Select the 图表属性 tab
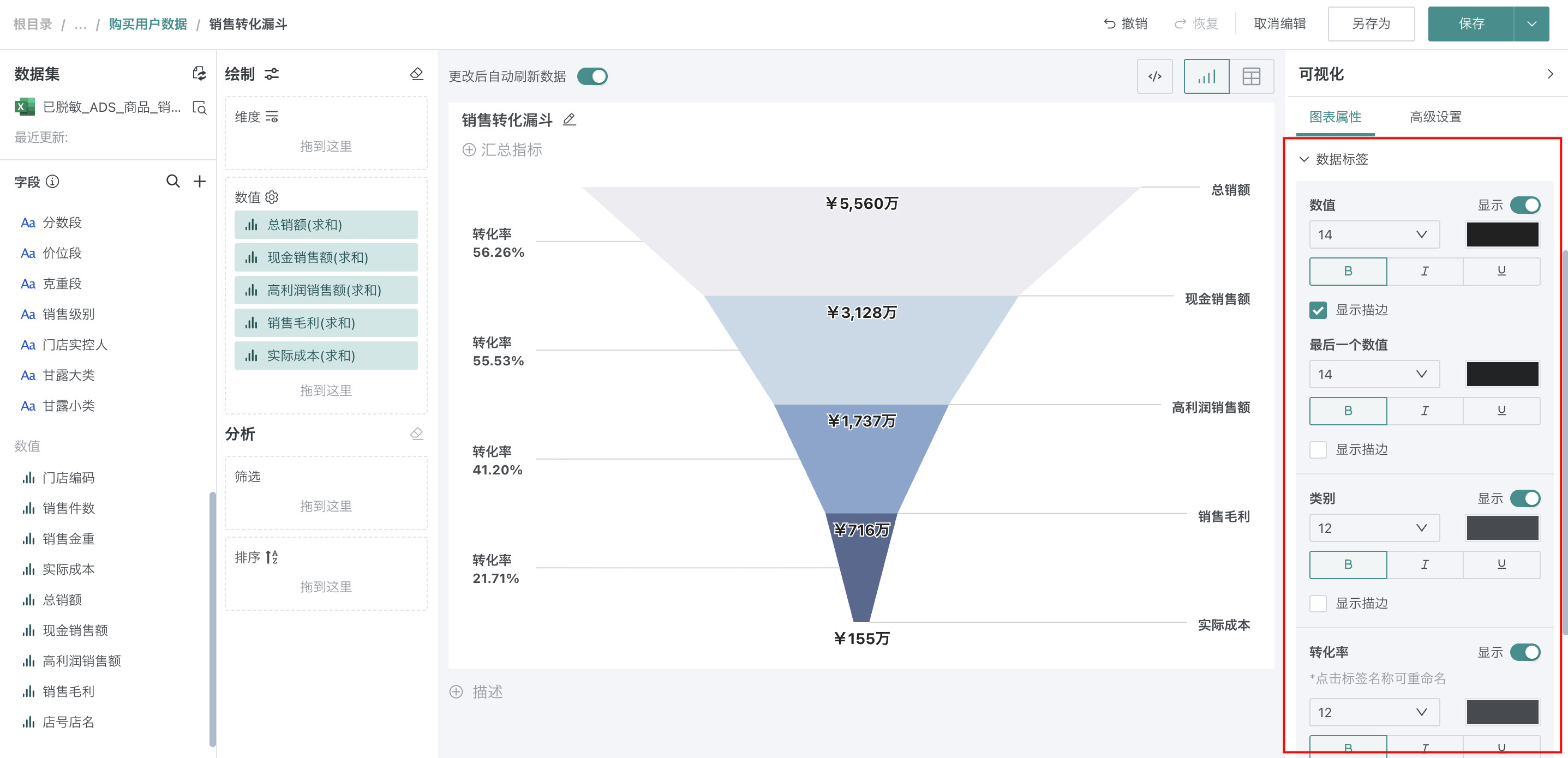The height and width of the screenshot is (758, 1568). pyautogui.click(x=1335, y=117)
